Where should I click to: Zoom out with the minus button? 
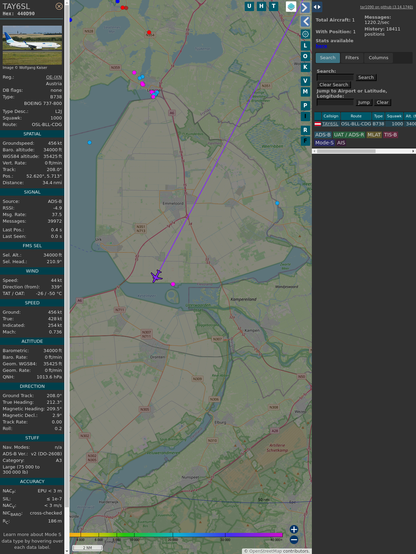click(294, 540)
